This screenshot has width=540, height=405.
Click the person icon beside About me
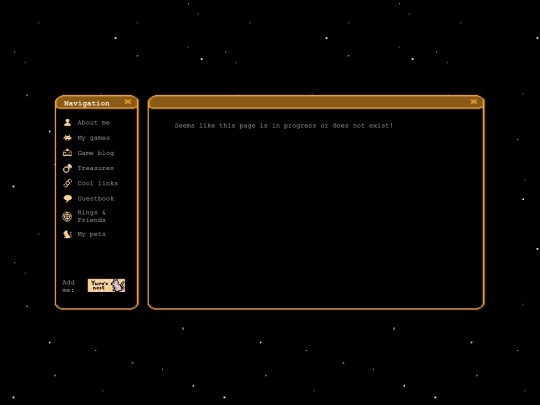pos(68,123)
